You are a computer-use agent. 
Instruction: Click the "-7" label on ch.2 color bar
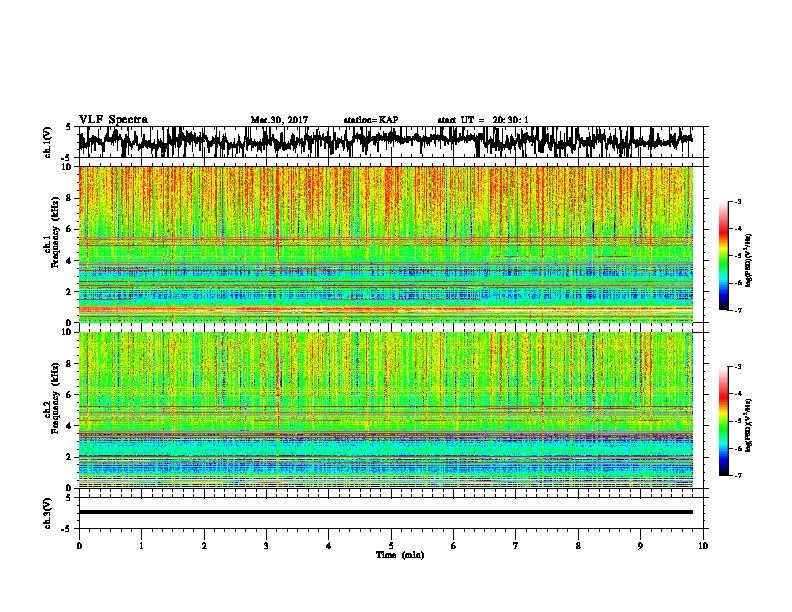(737, 475)
